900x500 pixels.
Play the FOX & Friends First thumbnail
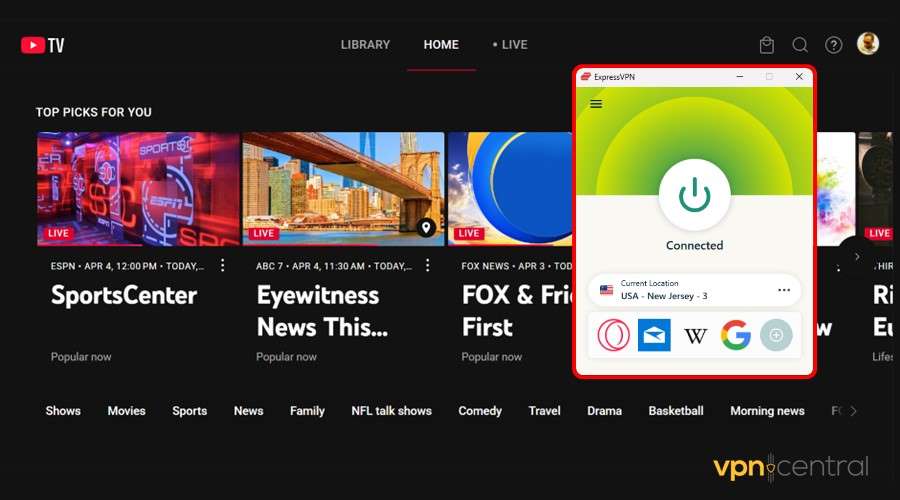tap(510, 189)
